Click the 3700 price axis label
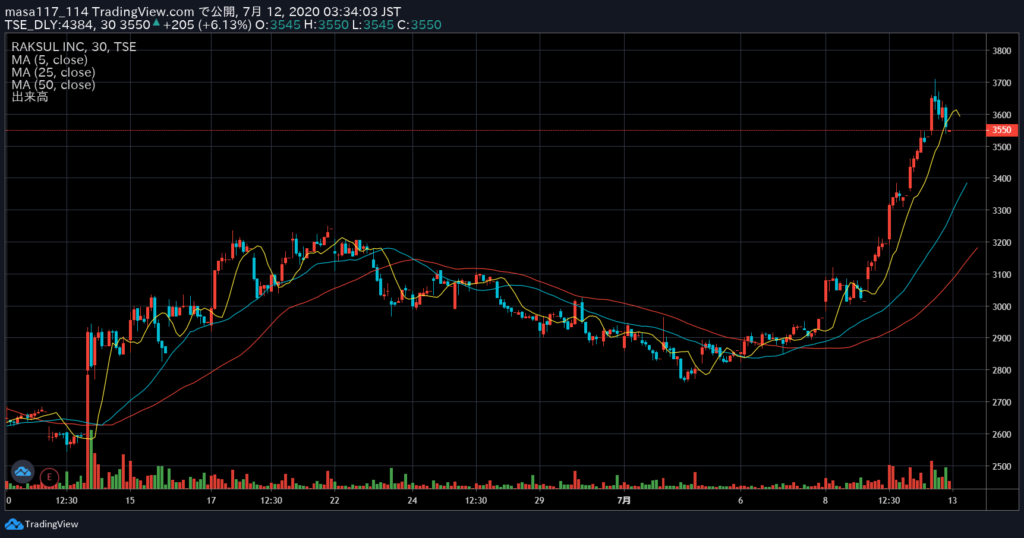1024x538 pixels. [1002, 83]
